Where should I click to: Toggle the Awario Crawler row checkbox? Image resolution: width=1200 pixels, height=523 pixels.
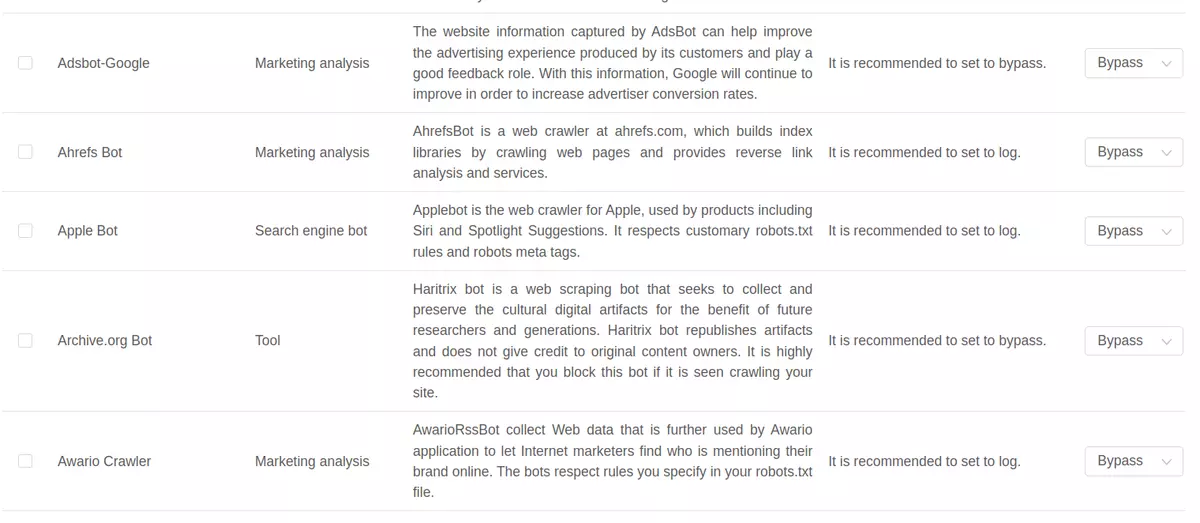tap(25, 461)
